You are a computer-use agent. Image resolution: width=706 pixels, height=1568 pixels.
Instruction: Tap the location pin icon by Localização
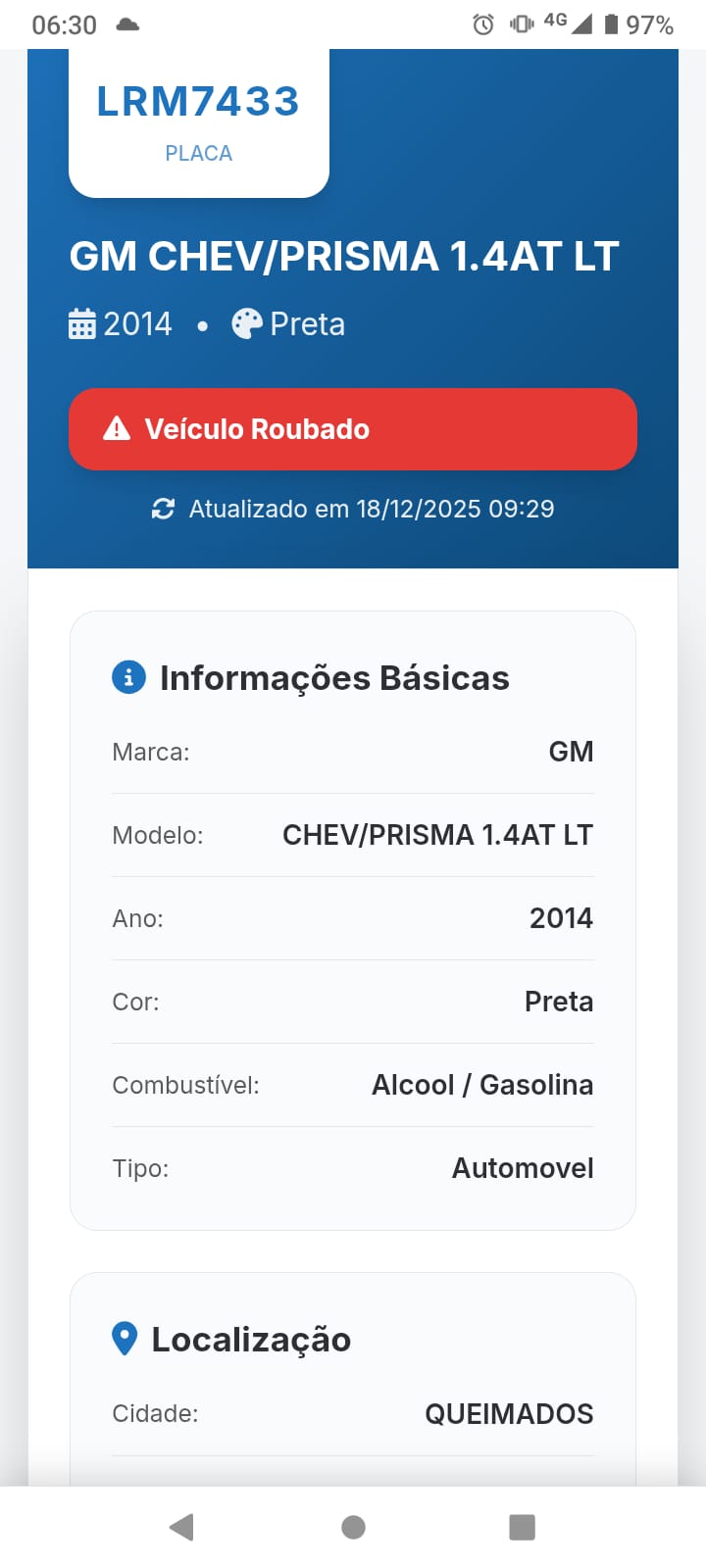point(125,1339)
